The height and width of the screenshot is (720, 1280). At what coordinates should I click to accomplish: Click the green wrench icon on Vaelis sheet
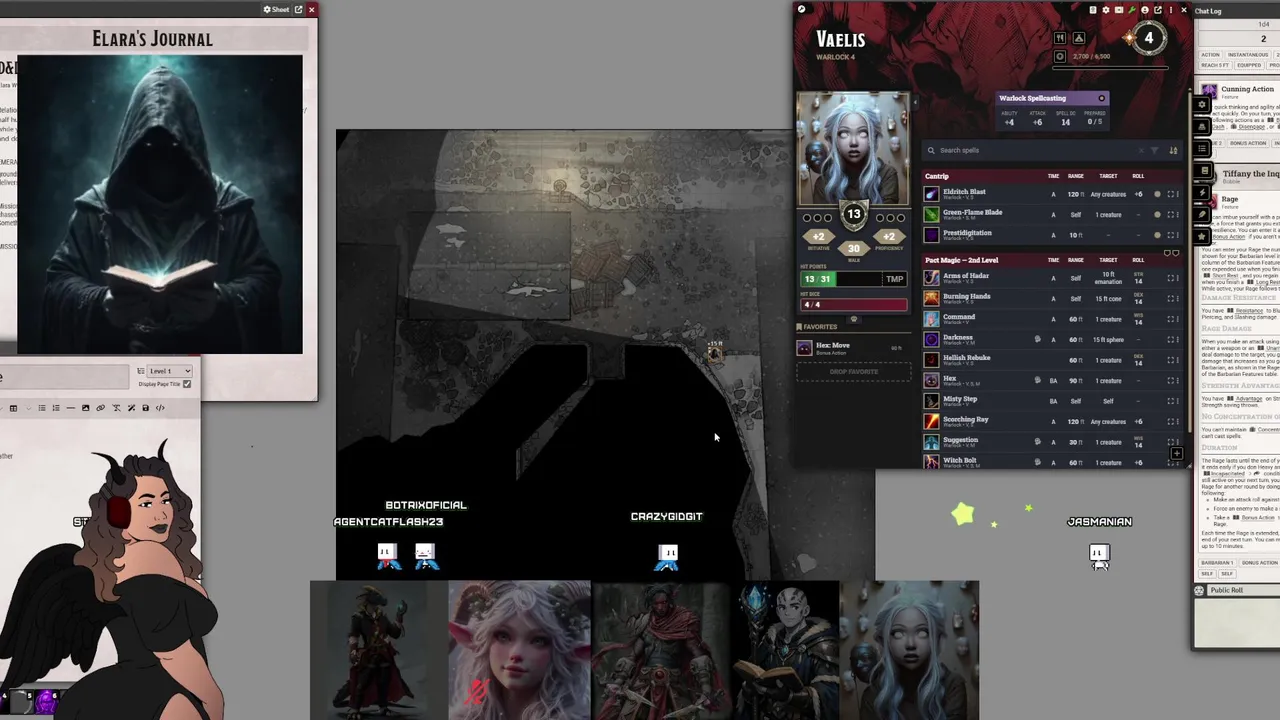(x=1132, y=10)
